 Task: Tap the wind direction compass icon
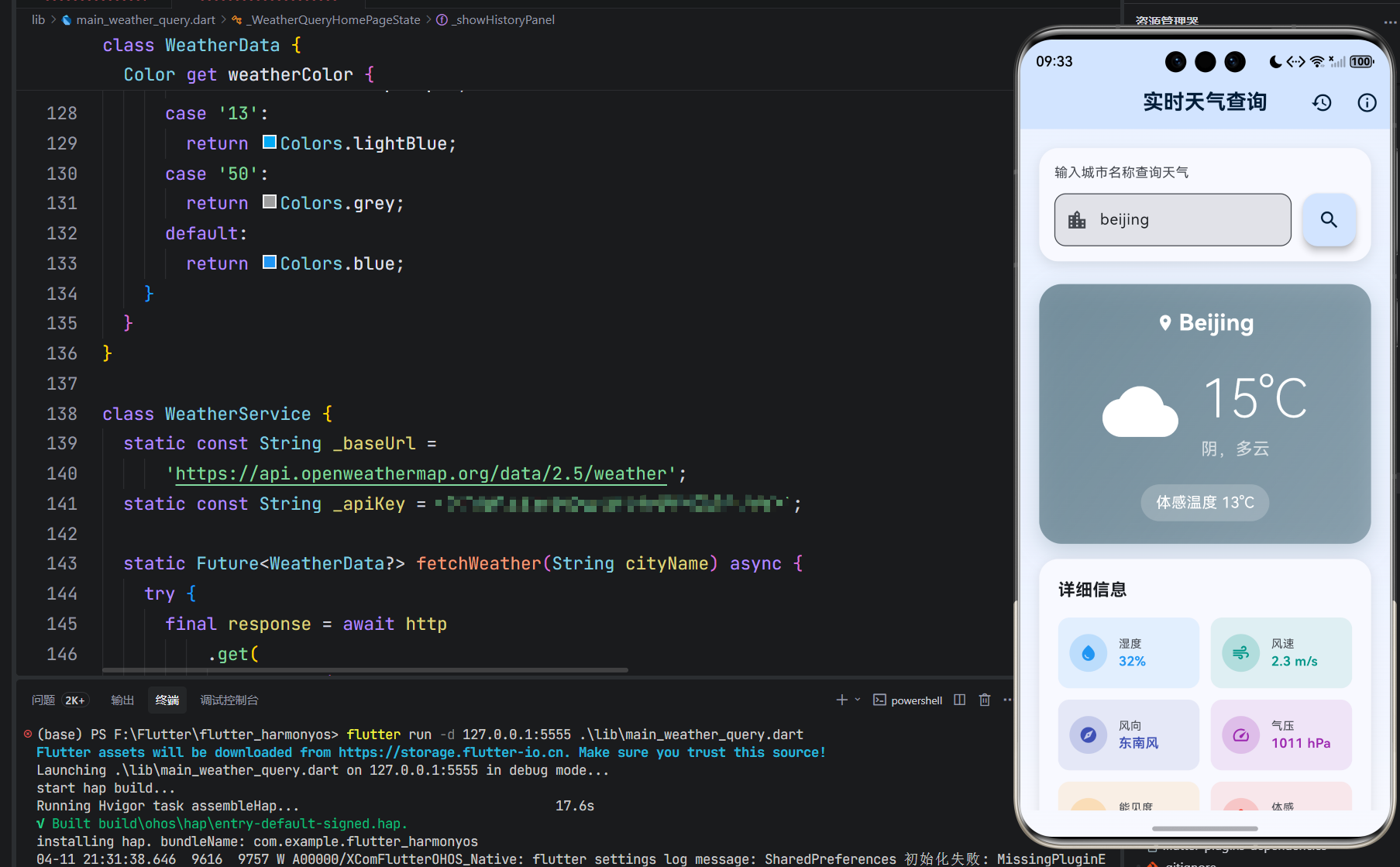1088,735
